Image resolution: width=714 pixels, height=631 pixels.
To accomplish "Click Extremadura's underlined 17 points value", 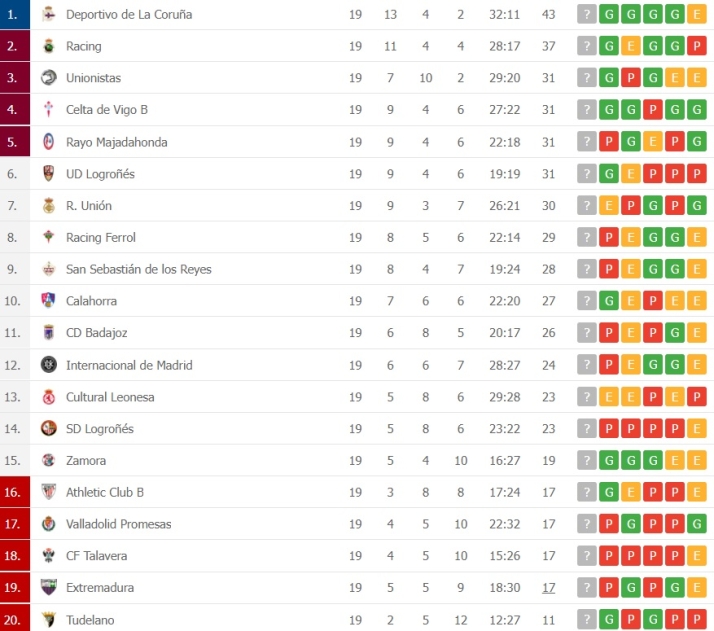I will tap(548, 588).
